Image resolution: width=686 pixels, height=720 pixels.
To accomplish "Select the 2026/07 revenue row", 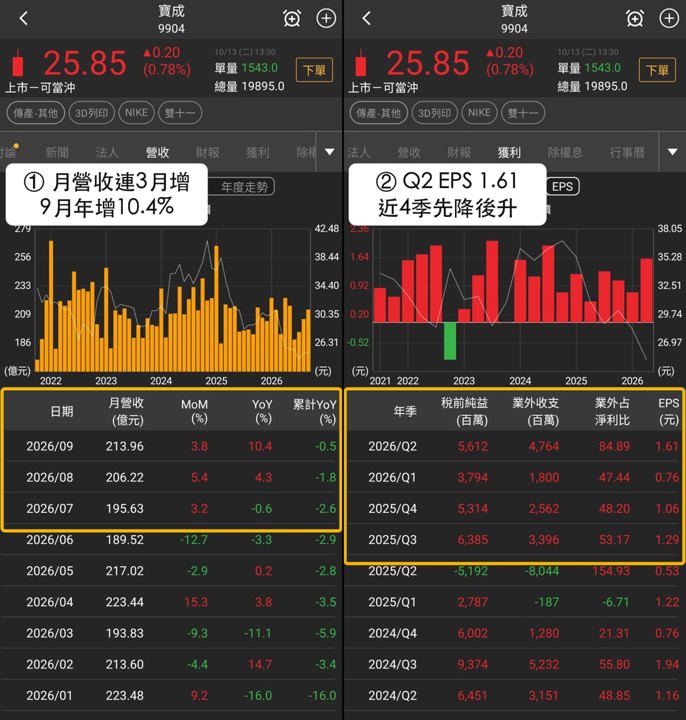I will [171, 508].
